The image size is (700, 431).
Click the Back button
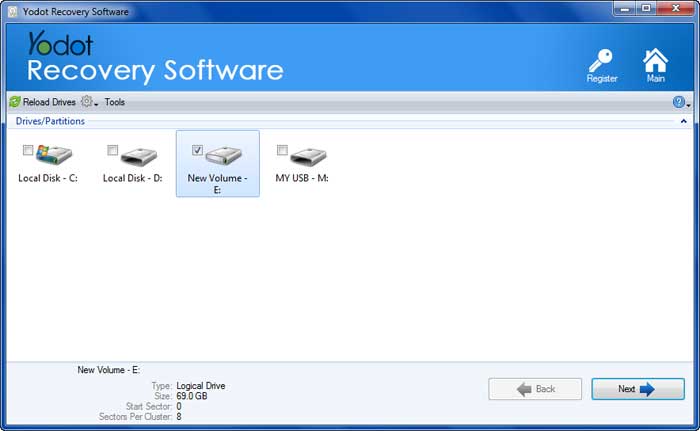535,389
